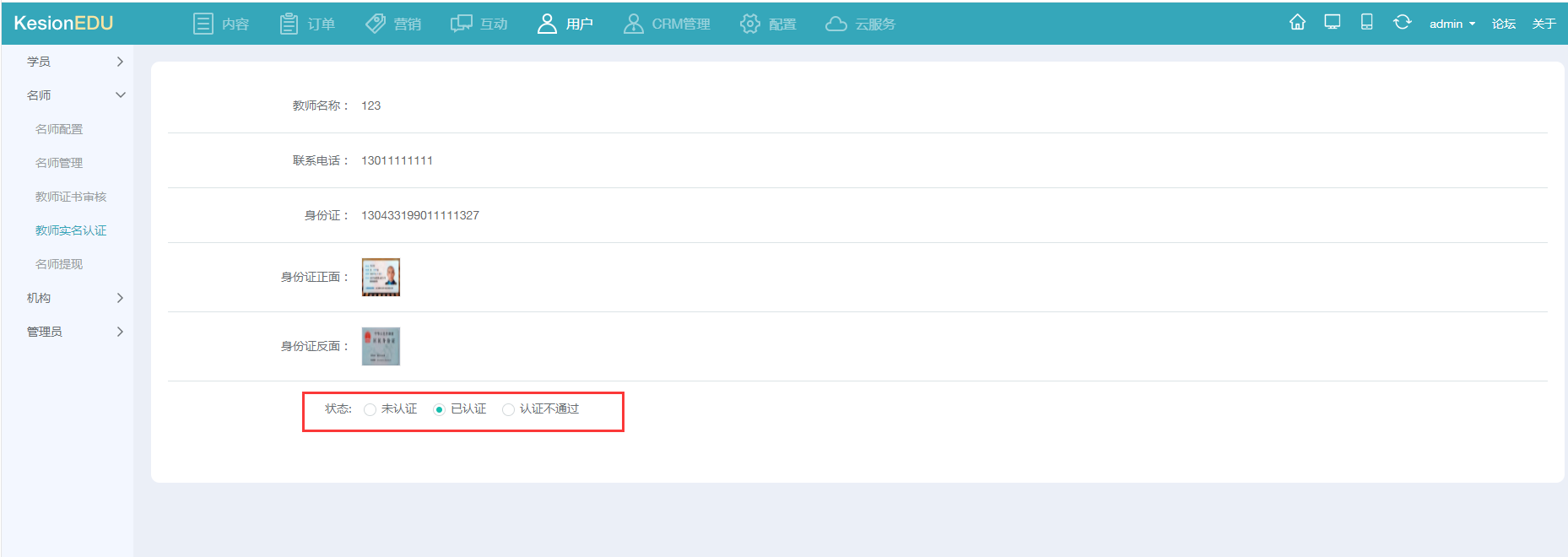Open the 订单 orders module
Screen dimensions: 1568x557
pyautogui.click(x=308, y=24)
